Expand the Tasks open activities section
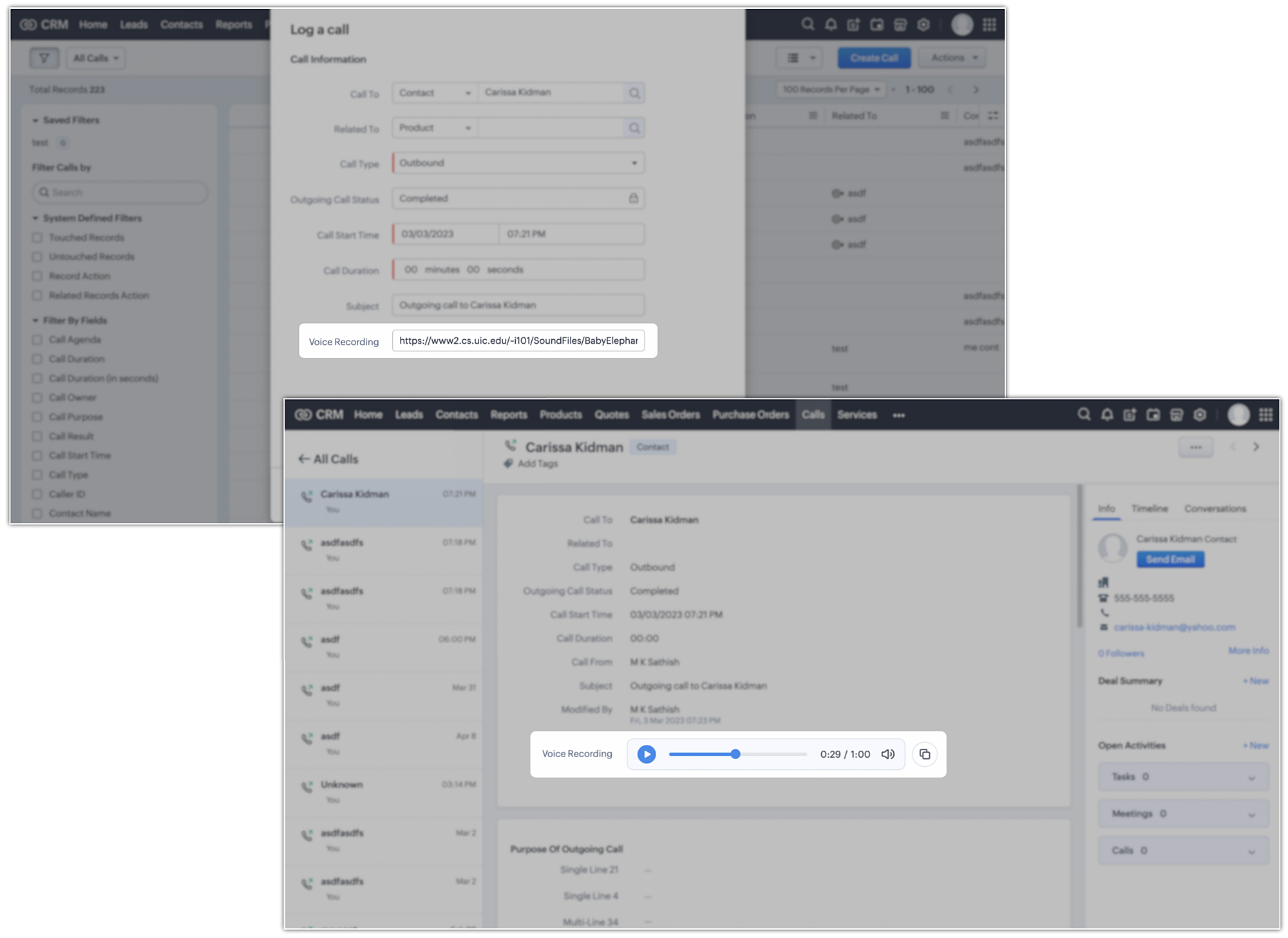Image resolution: width=1288 pixels, height=938 pixels. tap(1183, 777)
